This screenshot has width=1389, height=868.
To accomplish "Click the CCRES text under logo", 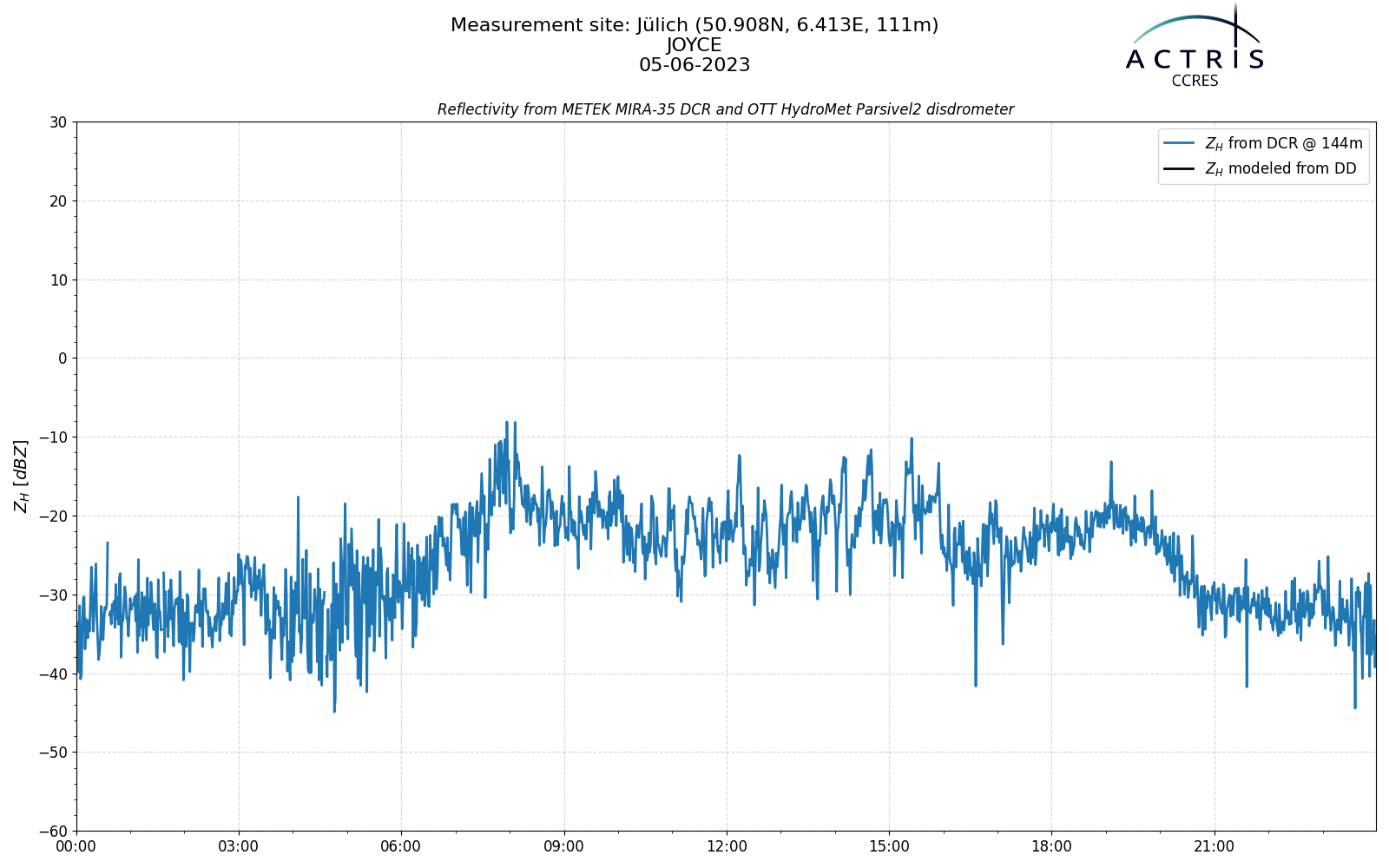I will pyautogui.click(x=1195, y=81).
